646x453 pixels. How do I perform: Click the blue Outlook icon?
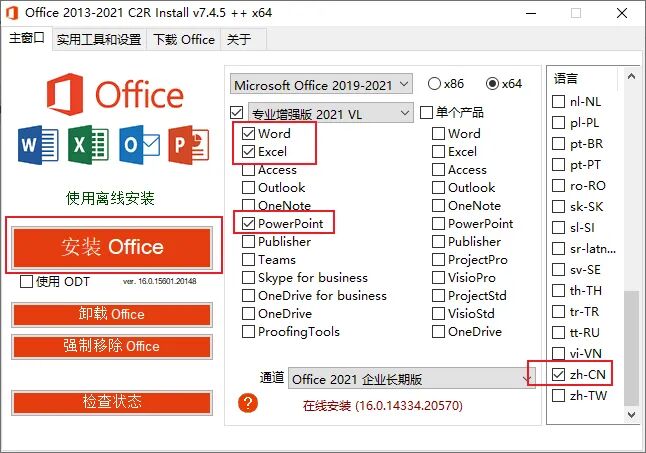[139, 145]
